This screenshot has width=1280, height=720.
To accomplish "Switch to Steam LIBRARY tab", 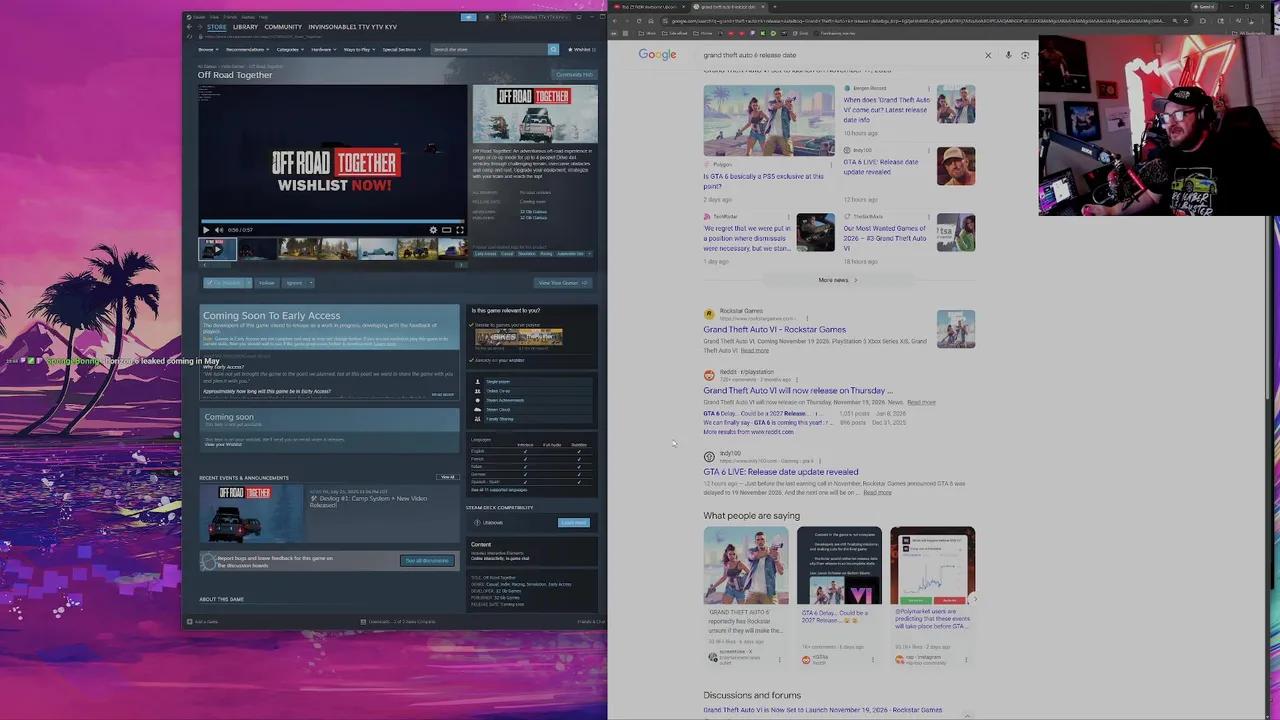I will 245,27.
